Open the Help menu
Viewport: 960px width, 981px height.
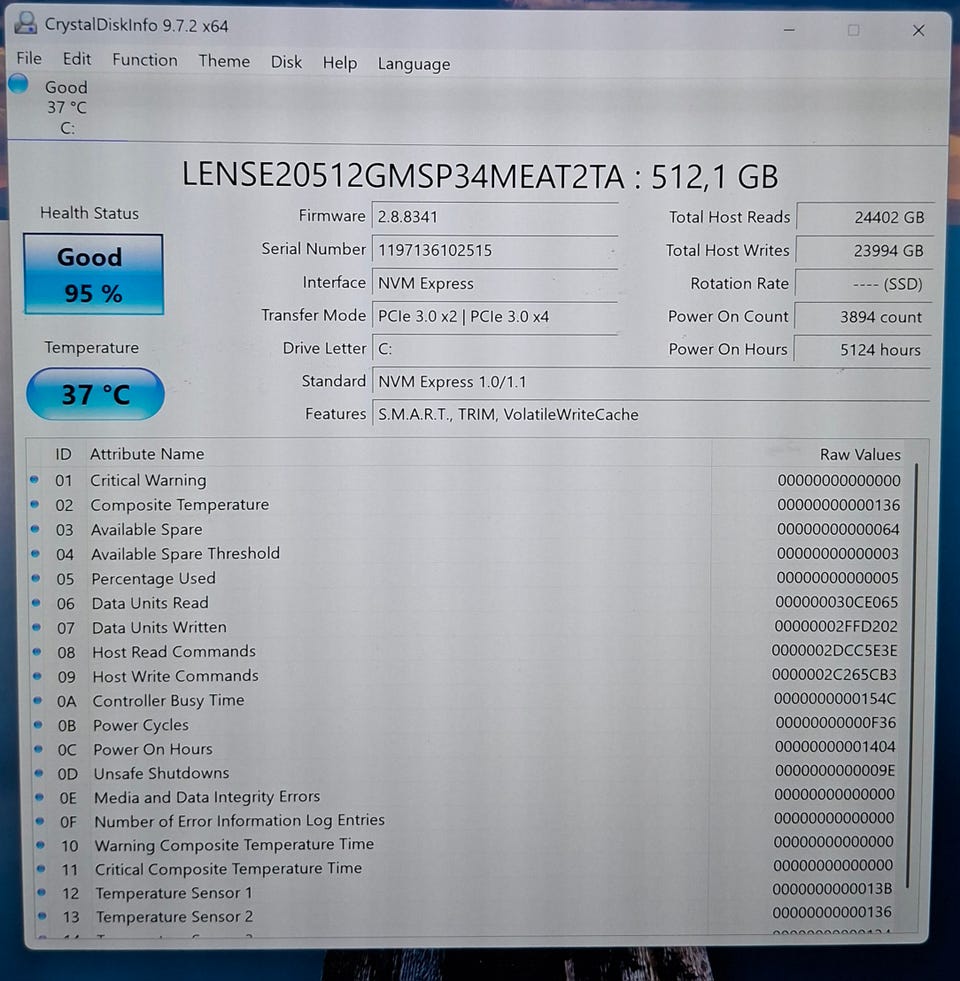(340, 63)
